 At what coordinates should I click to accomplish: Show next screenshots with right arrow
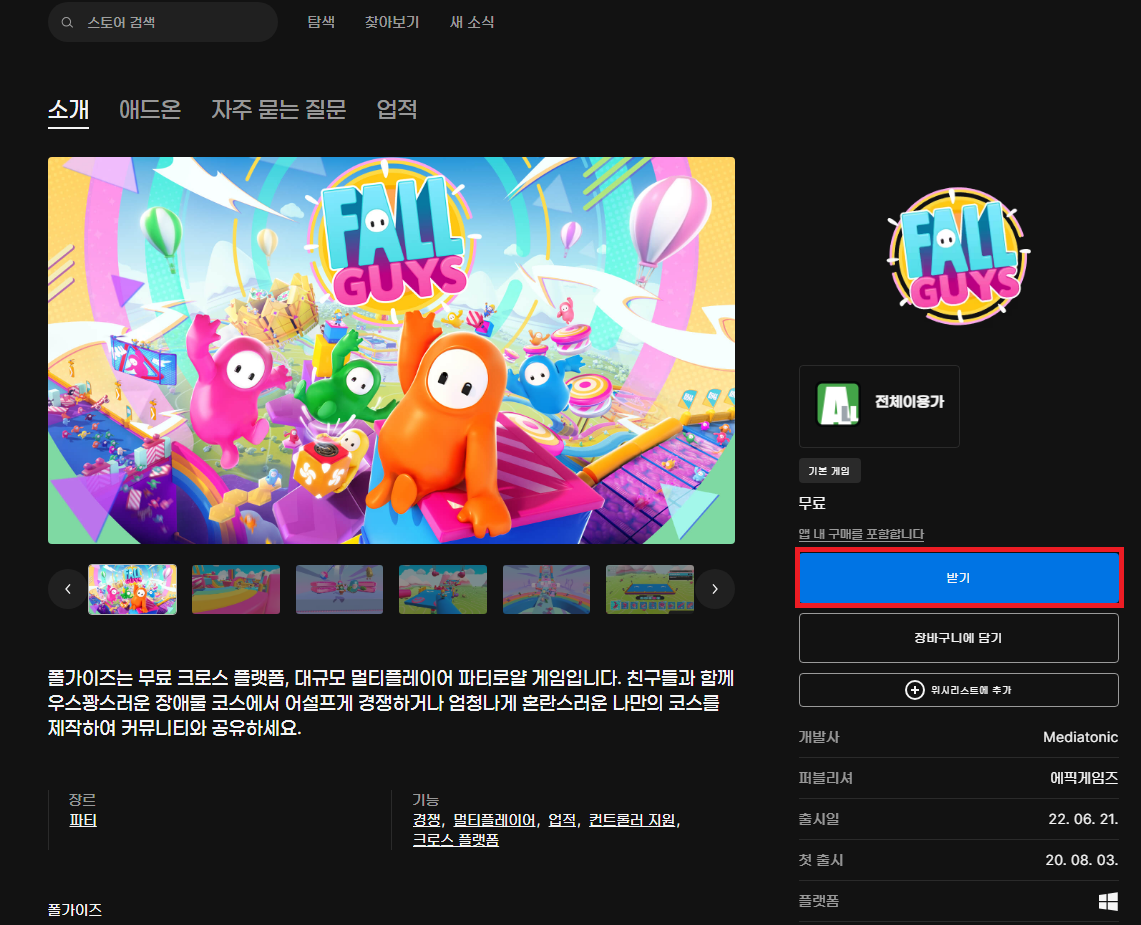click(715, 589)
